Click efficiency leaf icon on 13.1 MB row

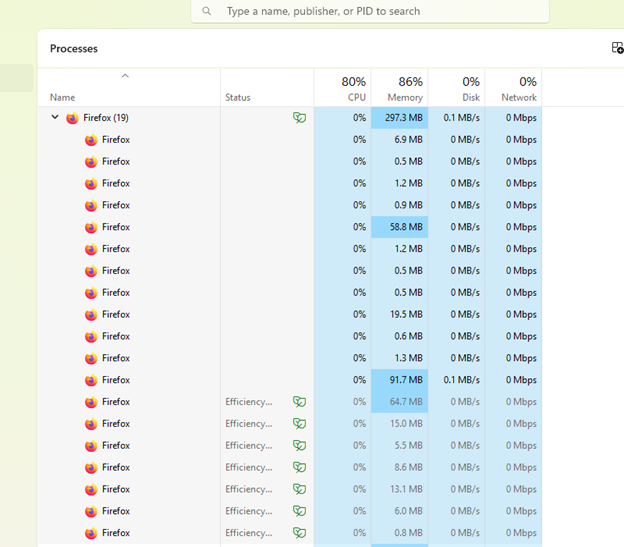click(x=299, y=489)
